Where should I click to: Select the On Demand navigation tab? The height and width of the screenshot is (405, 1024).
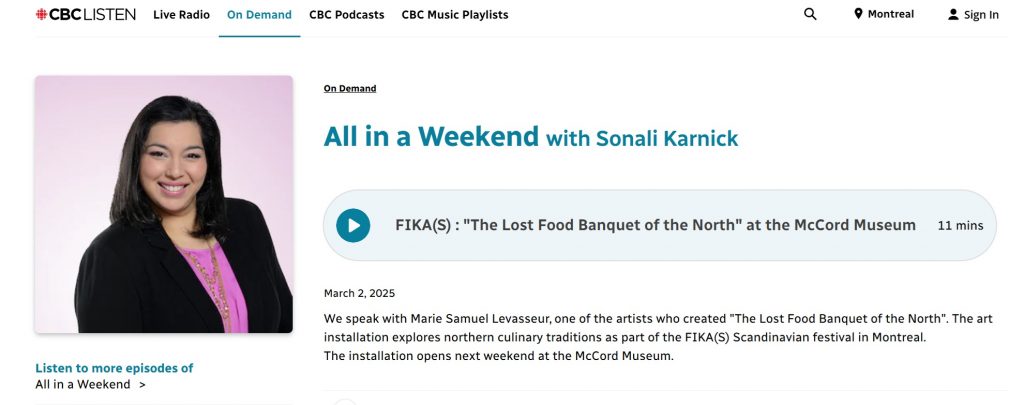(x=259, y=15)
